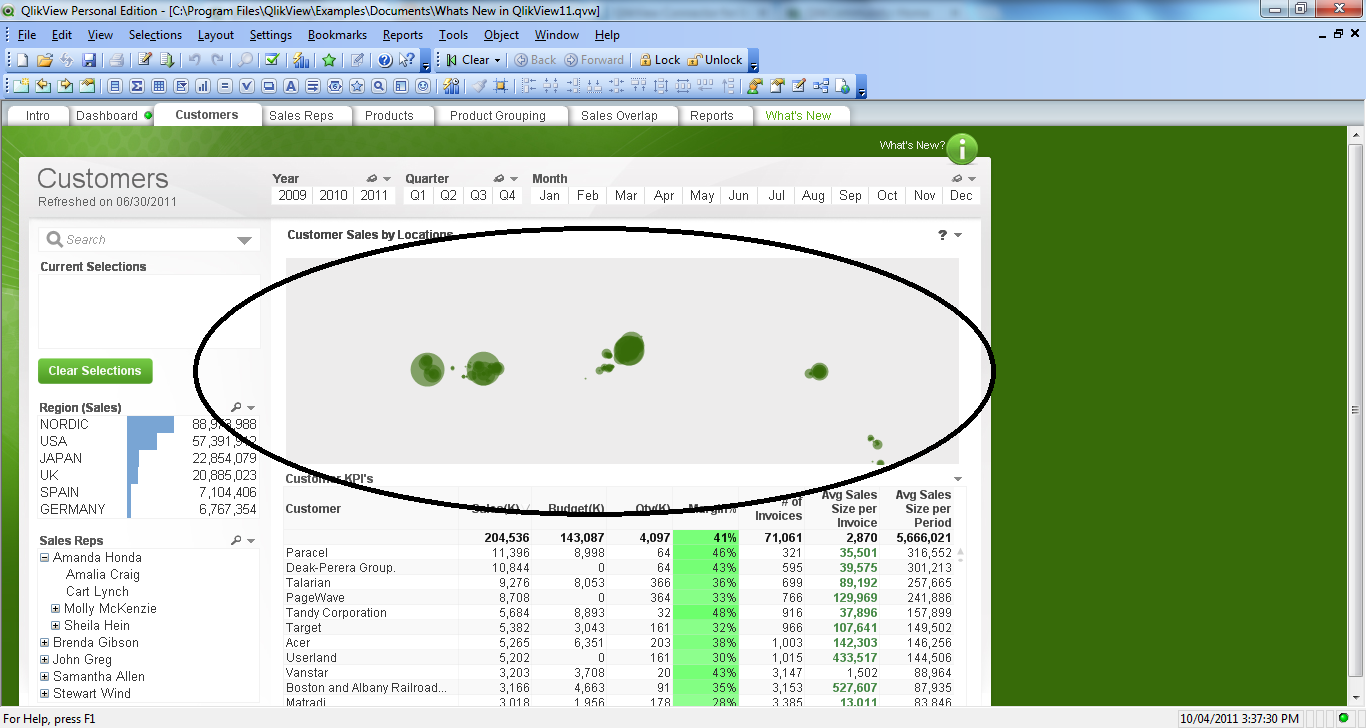Open a file with the folder icon
1366x728 pixels.
(x=44, y=60)
